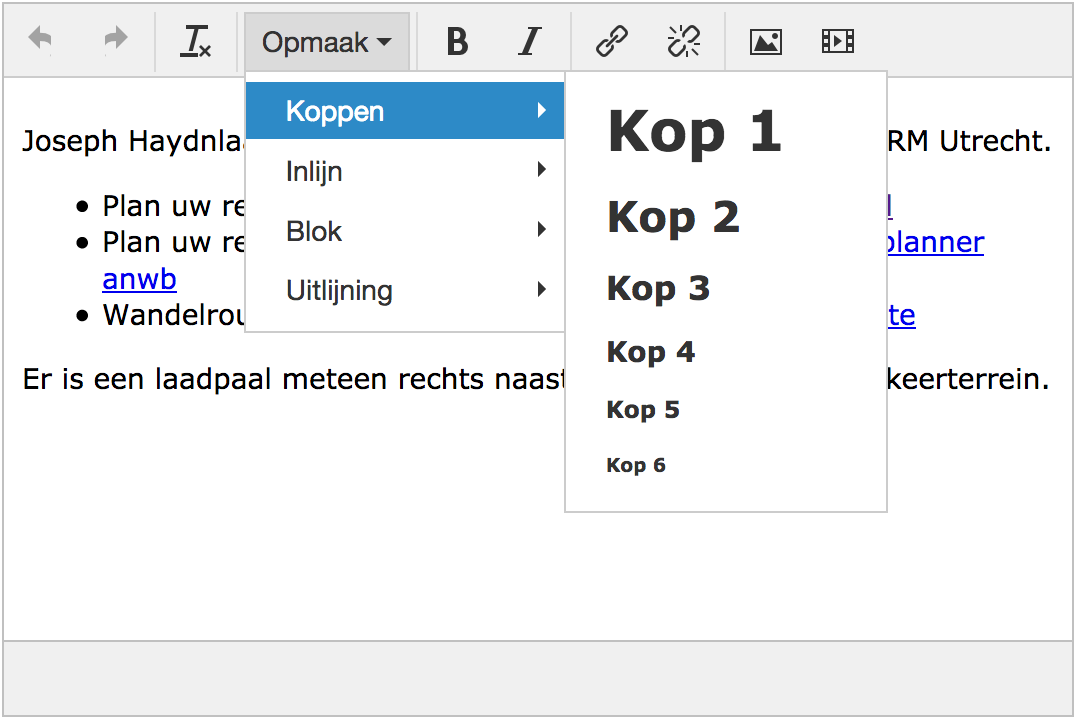Apply the Kop 1 heading style
The image size is (1080, 722).
pyautogui.click(x=694, y=131)
